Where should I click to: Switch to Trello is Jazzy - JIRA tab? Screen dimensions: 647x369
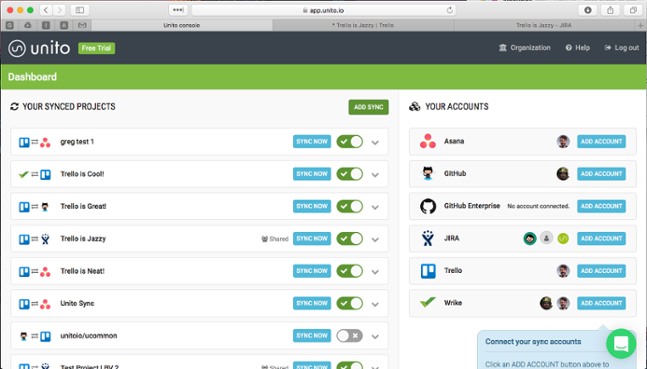pyautogui.click(x=544, y=25)
